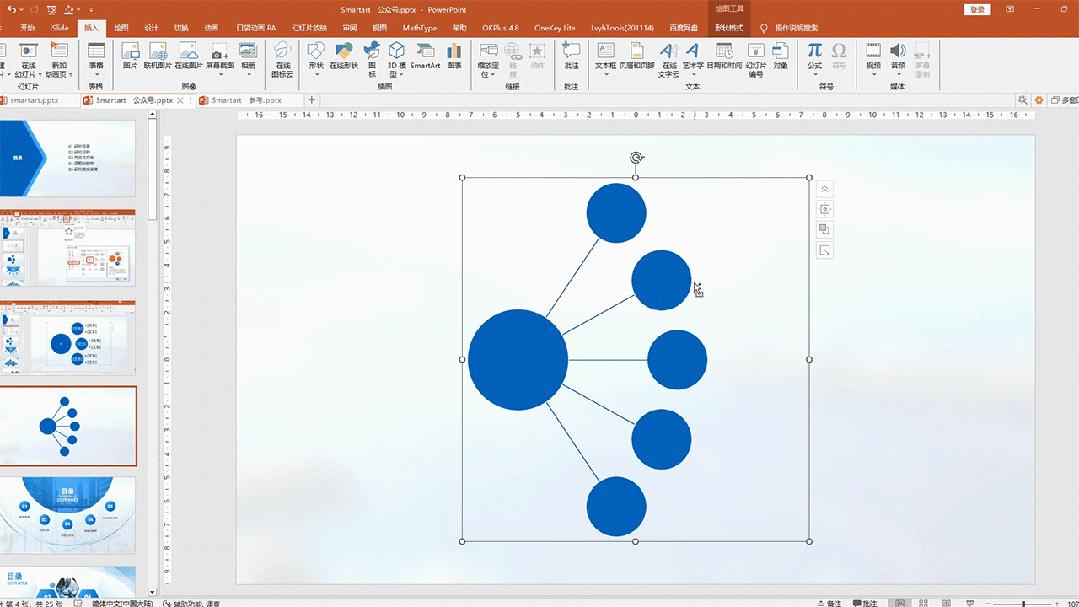1079x607 pixels.
Task: Select the large blue circle on the slide
Action: 517,359
